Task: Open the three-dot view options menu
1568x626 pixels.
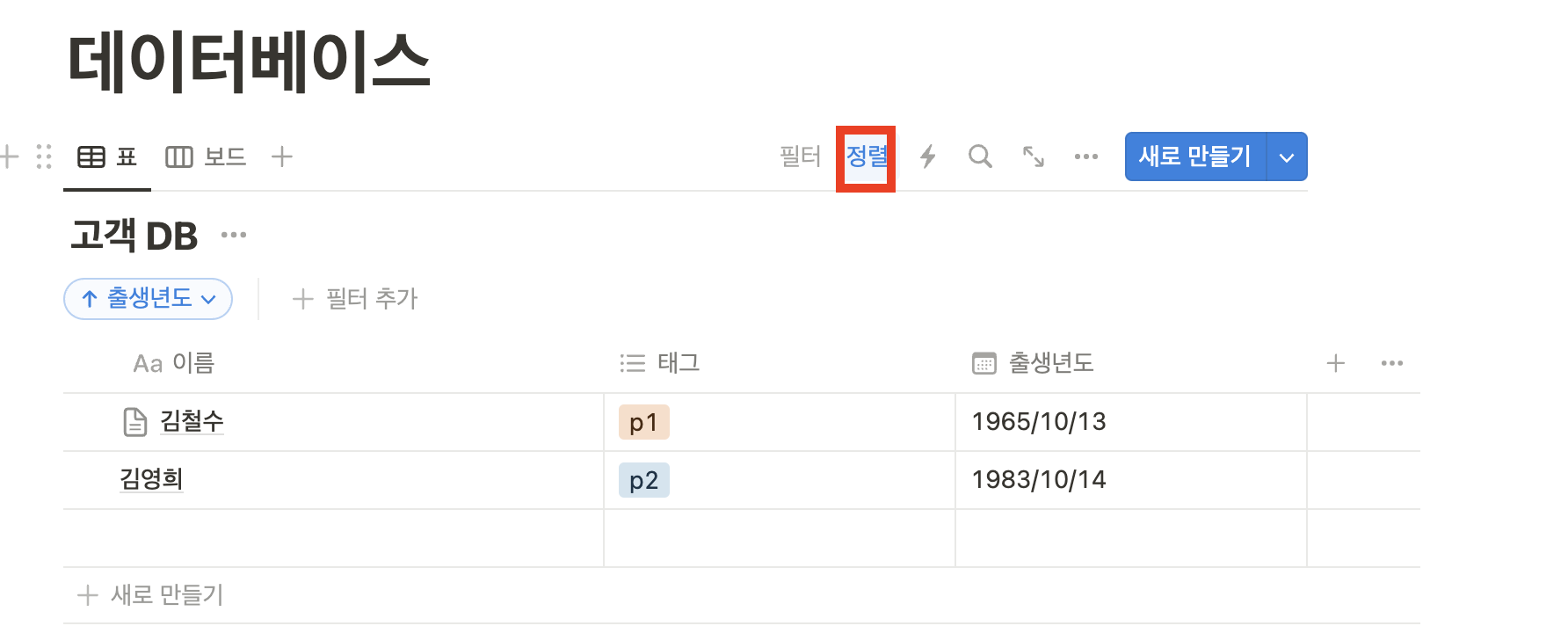Action: click(1086, 156)
